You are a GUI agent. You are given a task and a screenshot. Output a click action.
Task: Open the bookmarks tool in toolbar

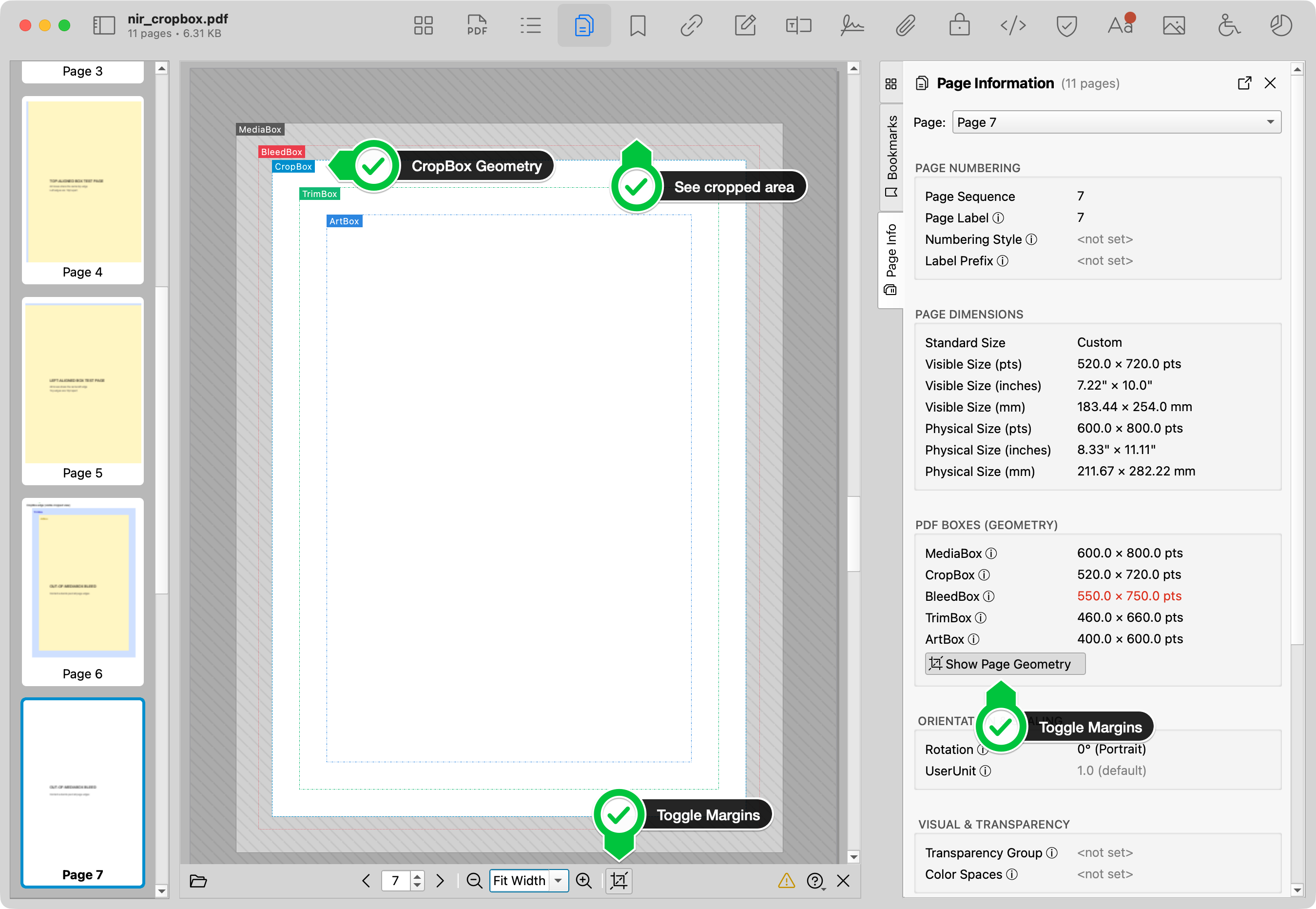tap(638, 26)
